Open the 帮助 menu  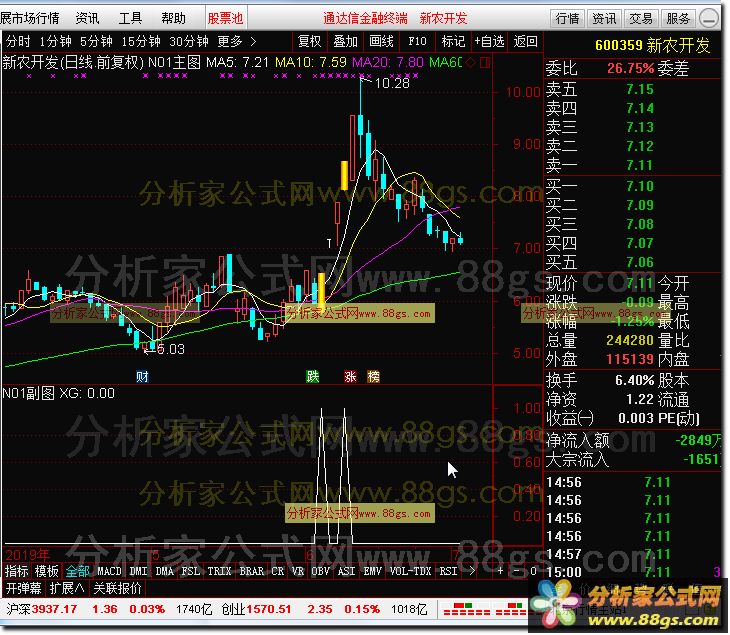pyautogui.click(x=173, y=19)
